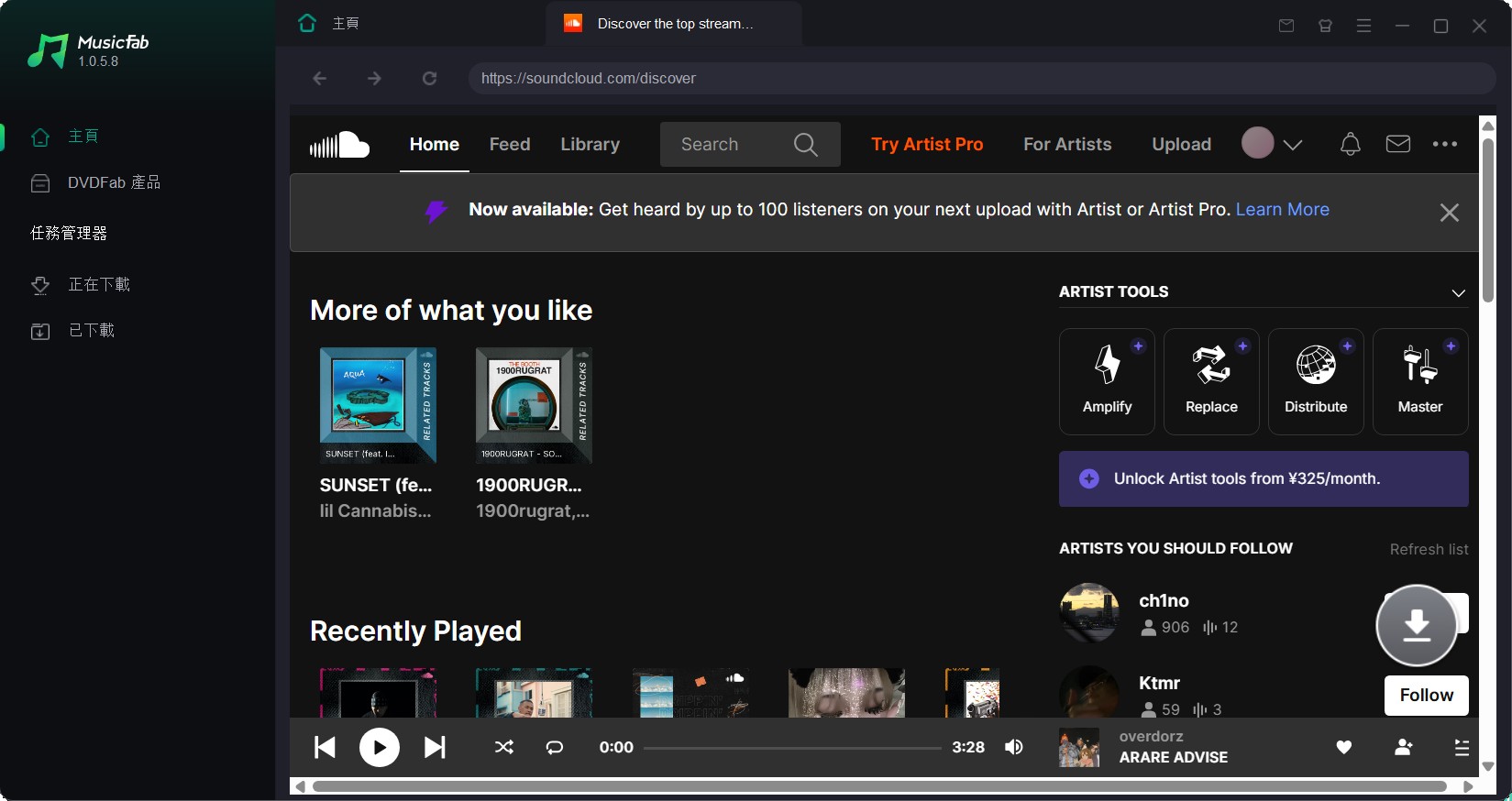Open the Learn More link in banner
Image resolution: width=1512 pixels, height=801 pixels.
[x=1282, y=209]
